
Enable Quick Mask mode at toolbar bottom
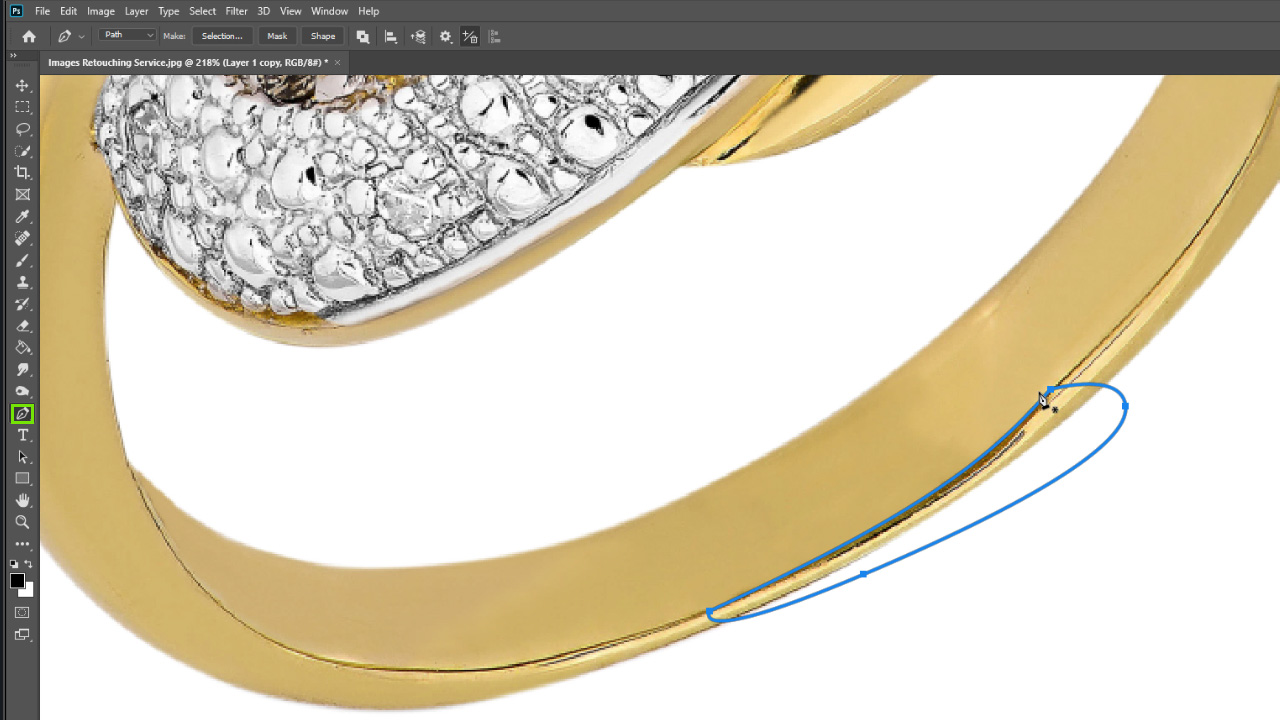(22, 611)
